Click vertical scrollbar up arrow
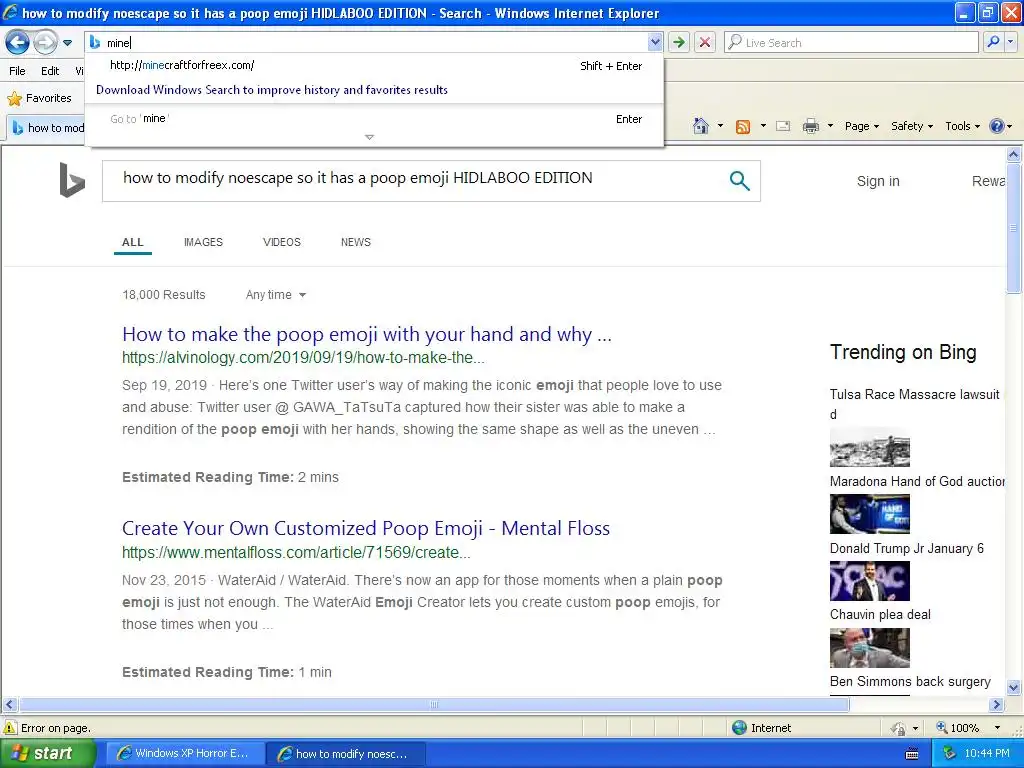This screenshot has height=768, width=1024. click(1013, 154)
